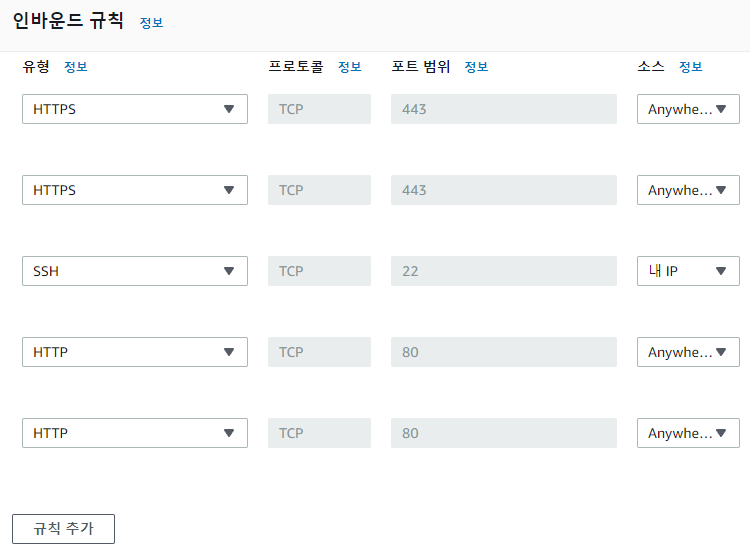Open source dropdown of first HTTPS rule

coord(688,109)
